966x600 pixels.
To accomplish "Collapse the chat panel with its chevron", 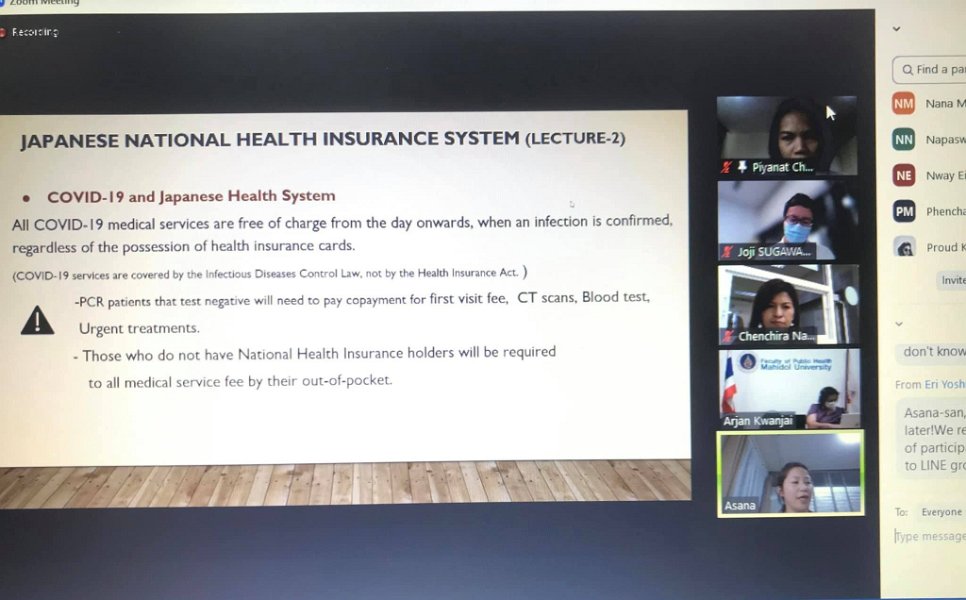I will (899, 324).
